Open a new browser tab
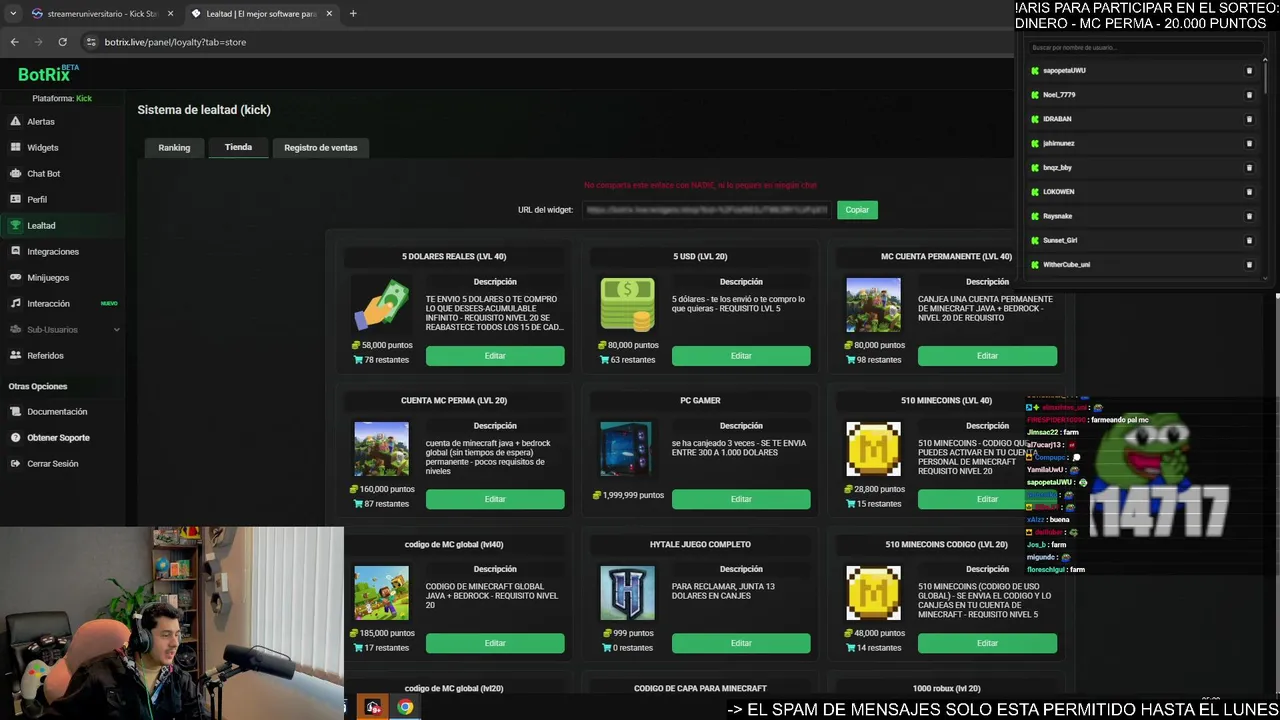Image resolution: width=1280 pixels, height=720 pixels. coord(353,14)
